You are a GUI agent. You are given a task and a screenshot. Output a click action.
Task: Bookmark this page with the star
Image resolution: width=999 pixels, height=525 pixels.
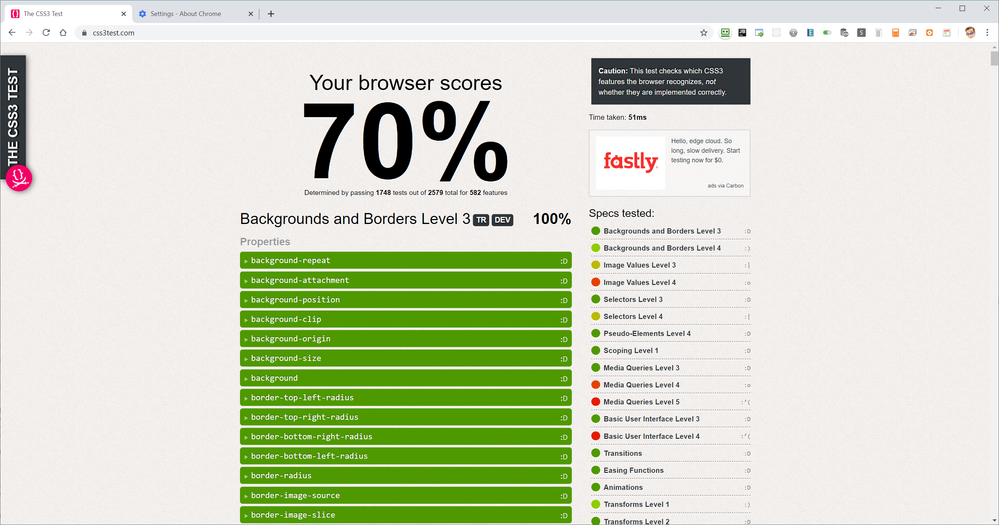[x=703, y=32]
